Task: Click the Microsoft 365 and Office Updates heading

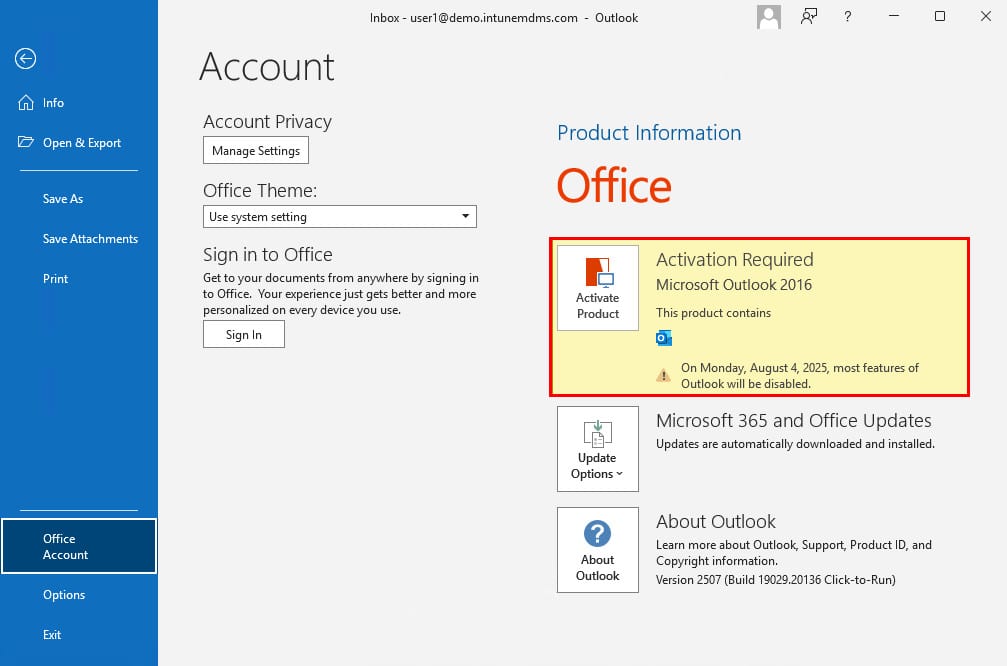Action: [794, 420]
